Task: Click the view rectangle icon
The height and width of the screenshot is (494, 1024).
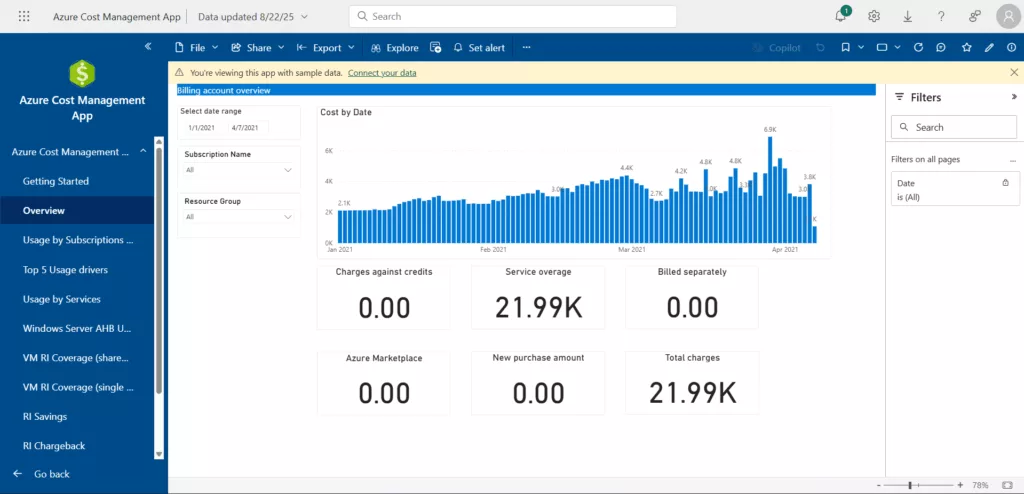Action: [x=882, y=47]
